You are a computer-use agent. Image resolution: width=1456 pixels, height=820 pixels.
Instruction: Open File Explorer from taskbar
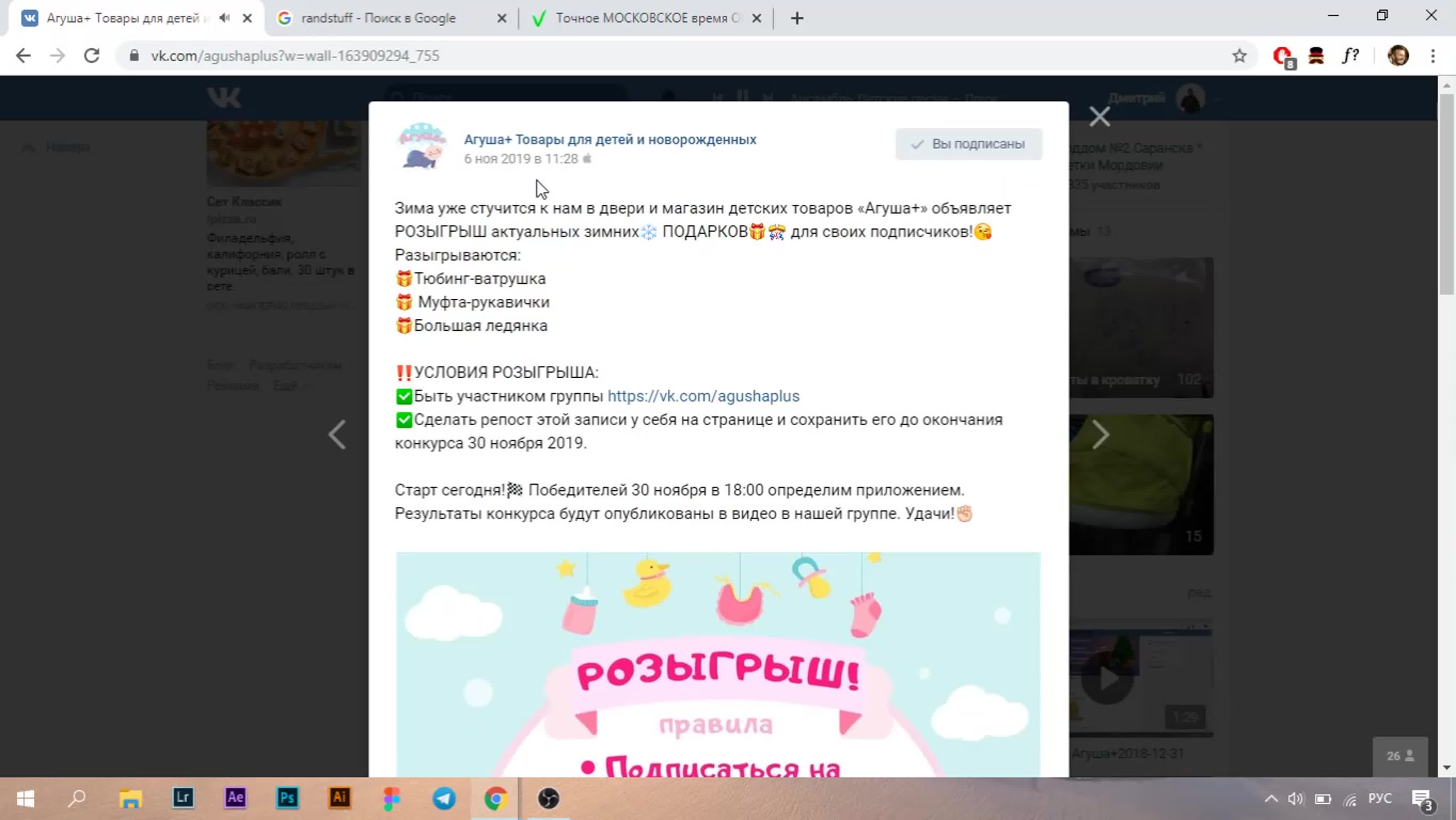[130, 799]
